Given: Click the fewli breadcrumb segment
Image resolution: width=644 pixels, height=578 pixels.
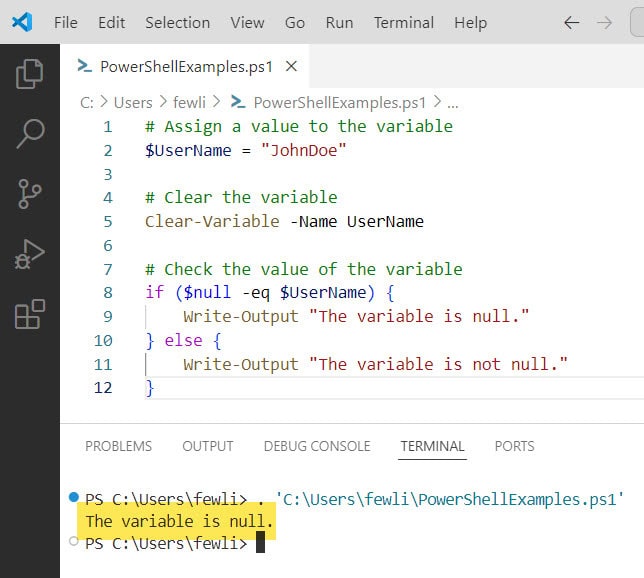Looking at the screenshot, I should pyautogui.click(x=189, y=103).
